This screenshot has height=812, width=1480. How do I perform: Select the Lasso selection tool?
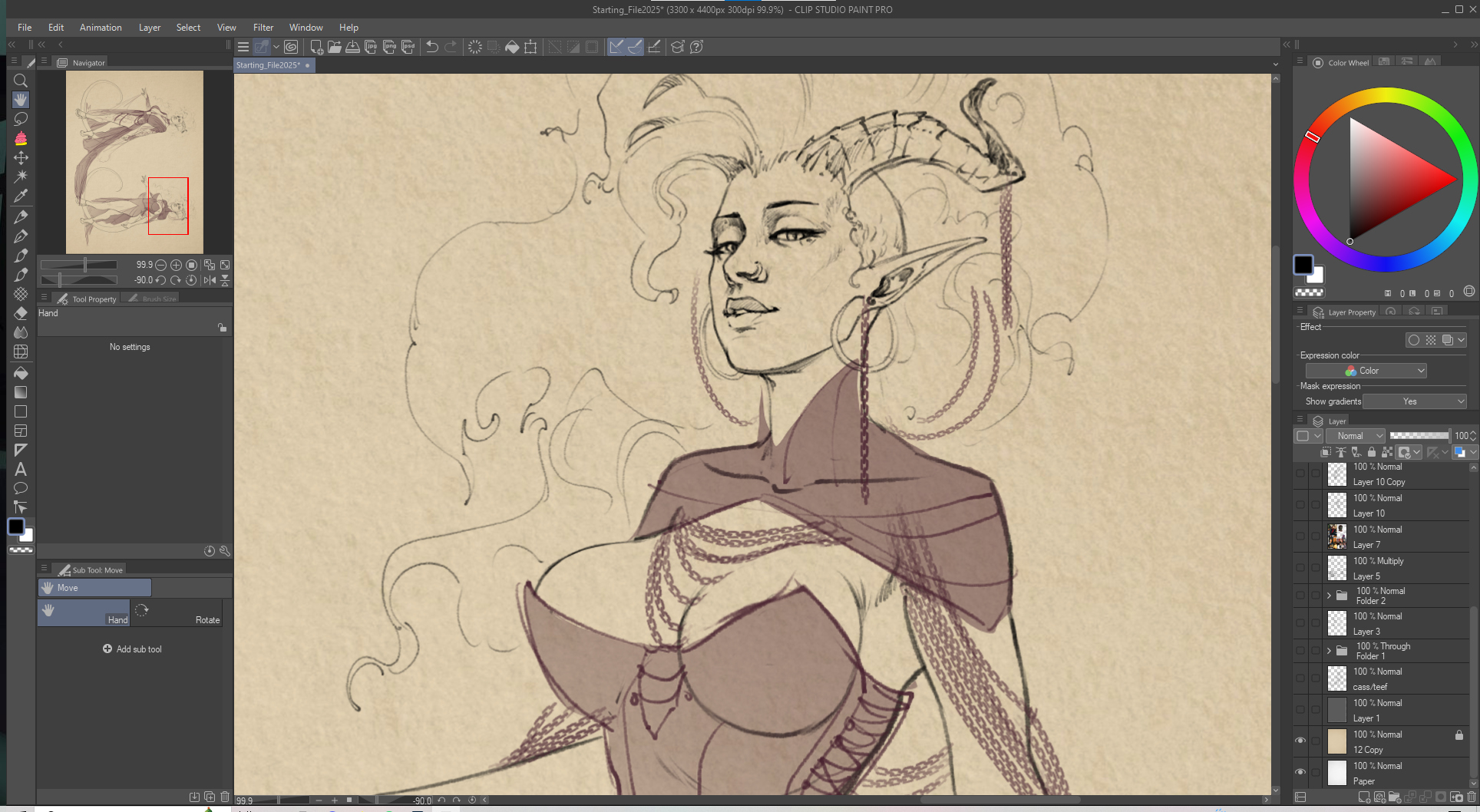coord(21,119)
